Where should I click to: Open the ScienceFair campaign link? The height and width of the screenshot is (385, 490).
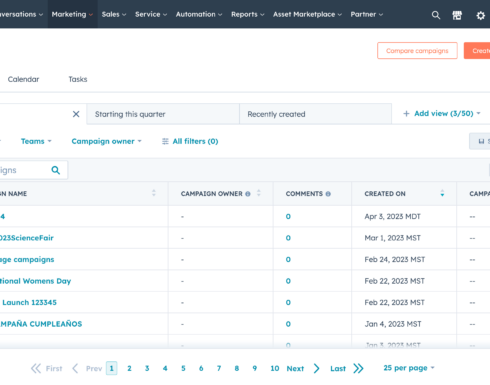coord(27,238)
